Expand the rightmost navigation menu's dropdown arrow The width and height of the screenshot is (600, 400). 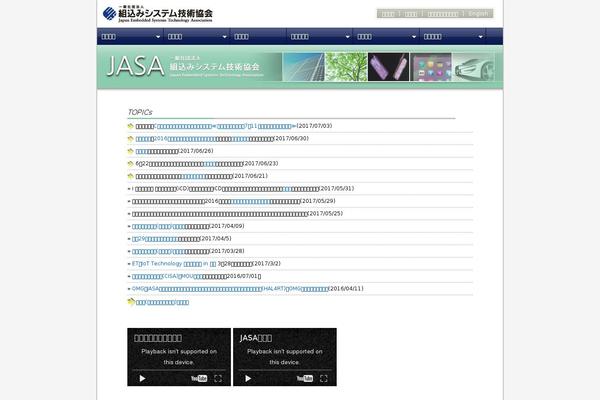point(481,37)
